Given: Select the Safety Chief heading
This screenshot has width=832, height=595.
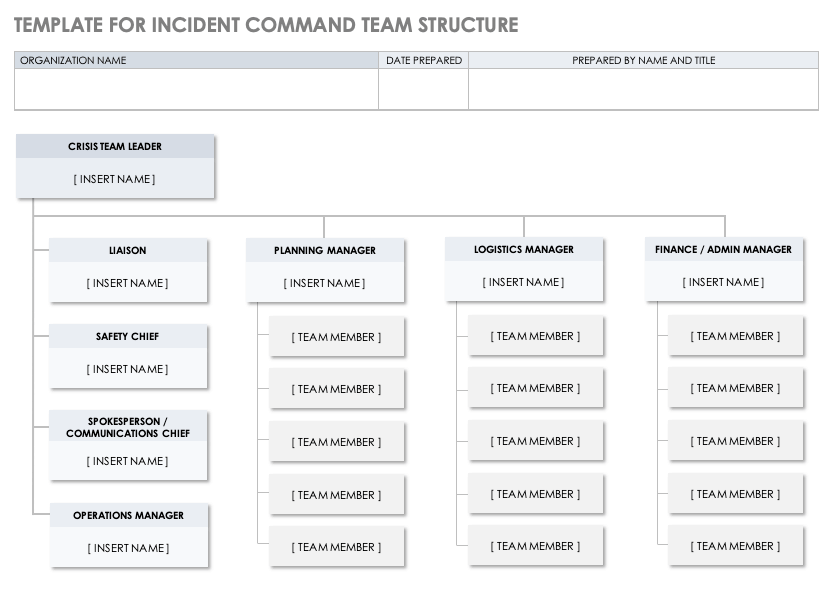Looking at the screenshot, I should click(128, 337).
